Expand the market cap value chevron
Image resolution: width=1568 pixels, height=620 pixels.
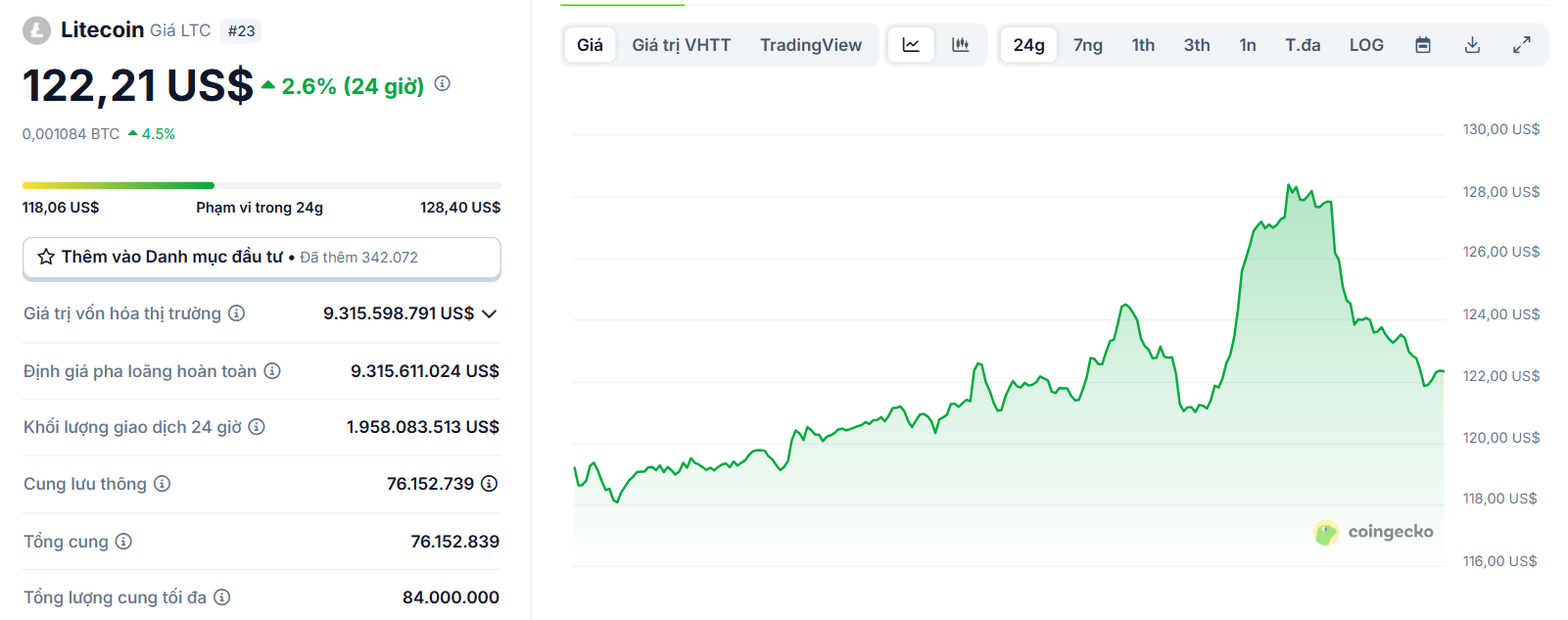point(490,313)
